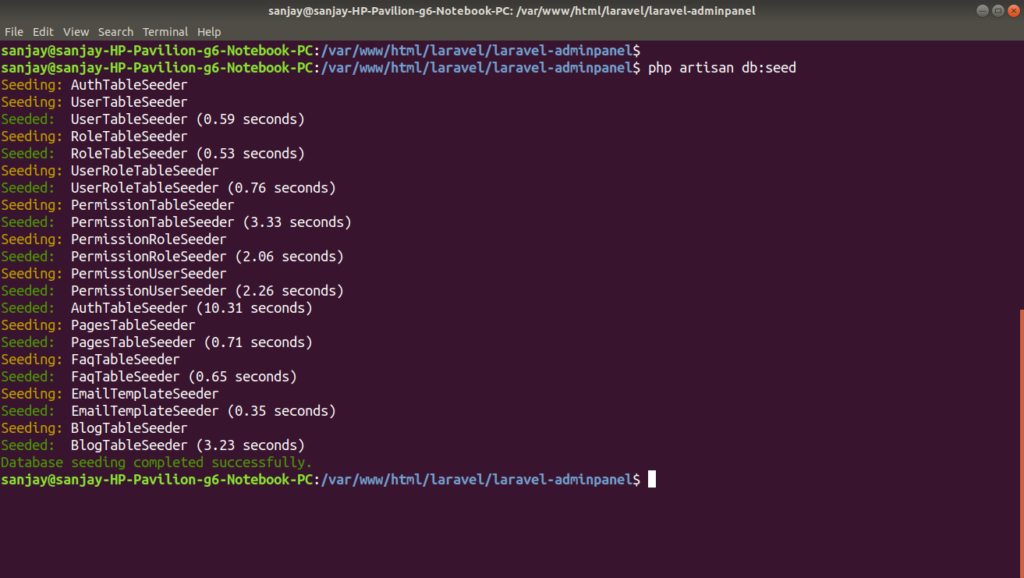This screenshot has width=1024, height=578.
Task: Click 'Database seeding completed successfully.' message
Action: pos(157,462)
